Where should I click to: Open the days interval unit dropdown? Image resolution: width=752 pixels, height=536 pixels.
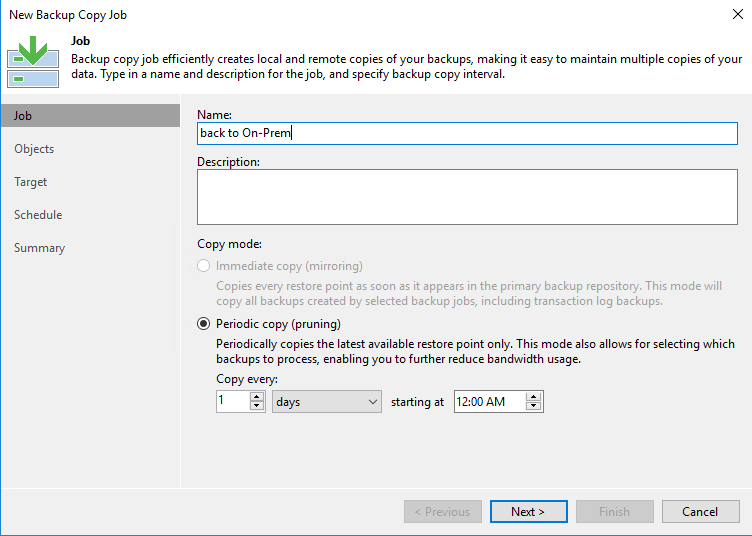[x=327, y=401]
